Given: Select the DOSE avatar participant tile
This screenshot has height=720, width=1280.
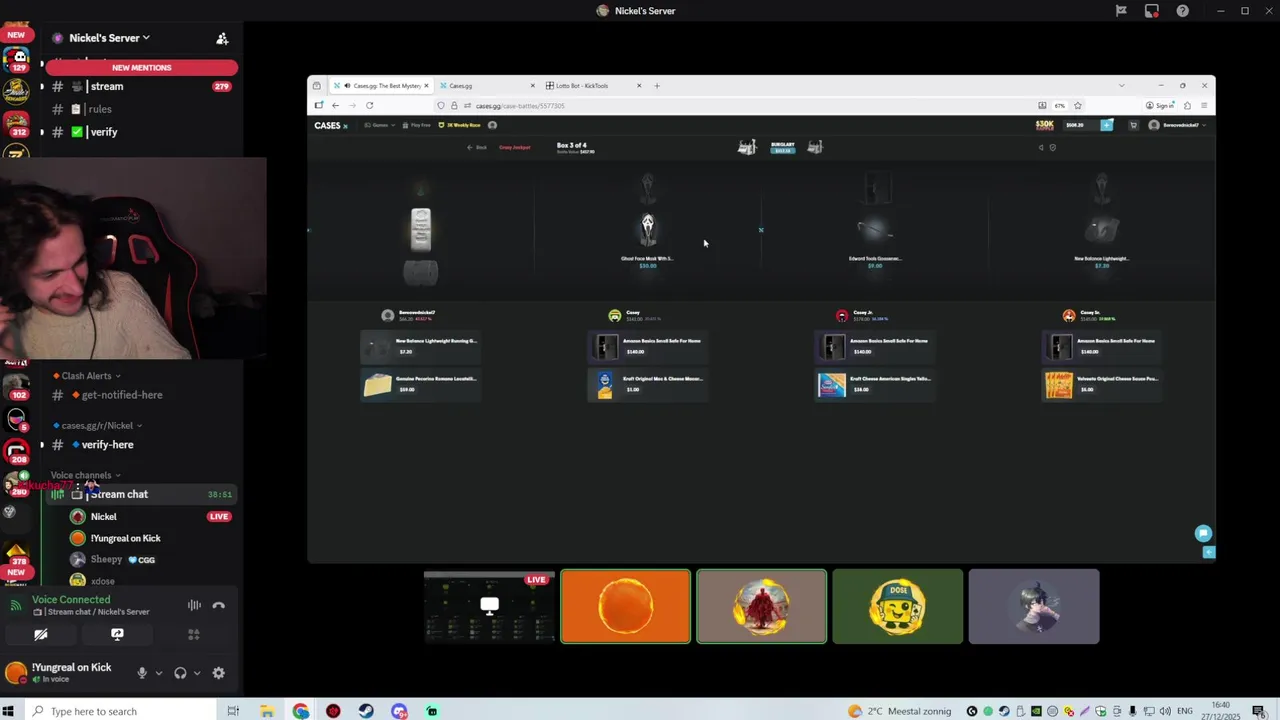Looking at the screenshot, I should click(x=897, y=606).
